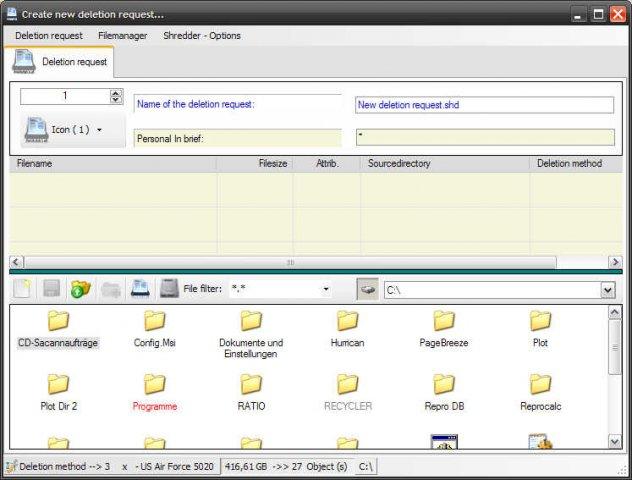Go up one folder with green arrow icon

point(81,289)
